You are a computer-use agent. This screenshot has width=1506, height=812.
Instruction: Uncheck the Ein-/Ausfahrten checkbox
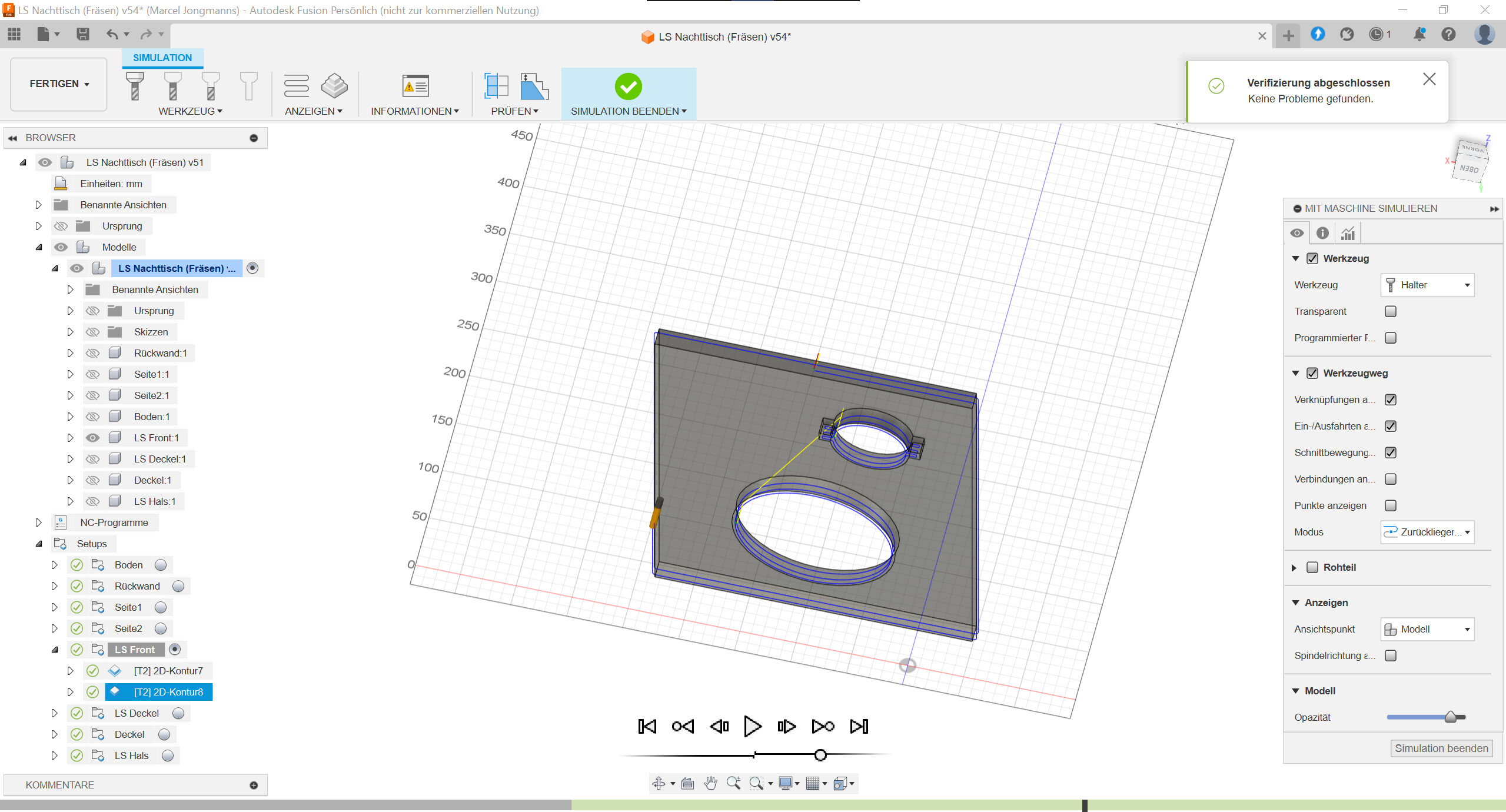(1390, 426)
